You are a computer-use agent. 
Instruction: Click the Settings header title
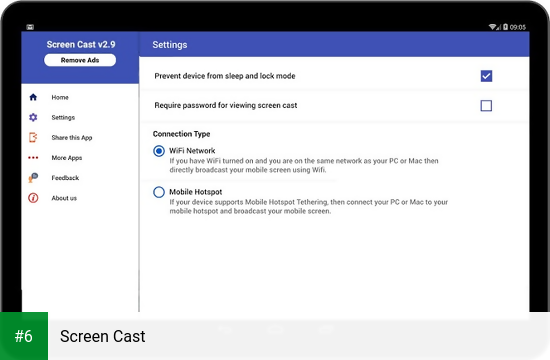pyautogui.click(x=170, y=45)
